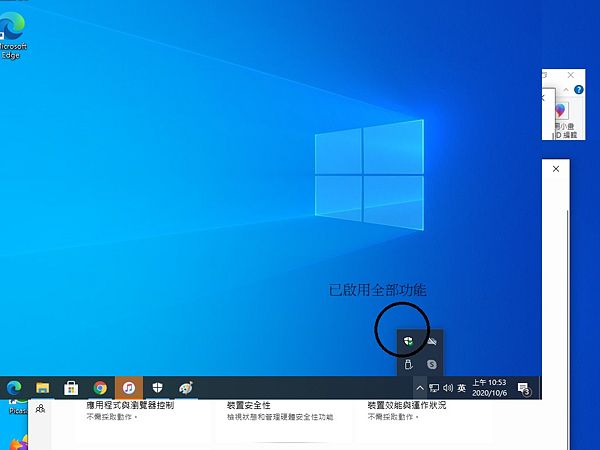
Task: Open Google Chrome from the taskbar
Action: (100, 388)
